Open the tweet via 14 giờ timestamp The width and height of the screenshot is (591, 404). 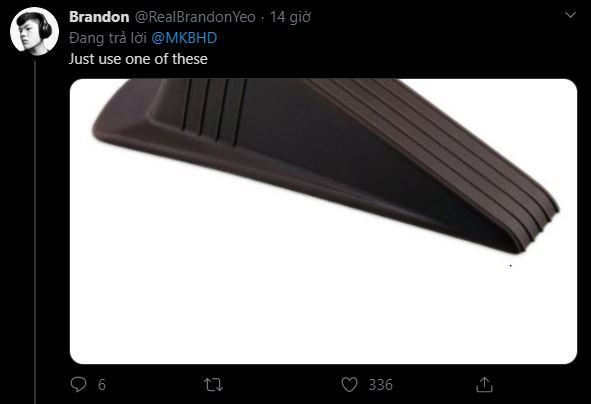coord(290,17)
